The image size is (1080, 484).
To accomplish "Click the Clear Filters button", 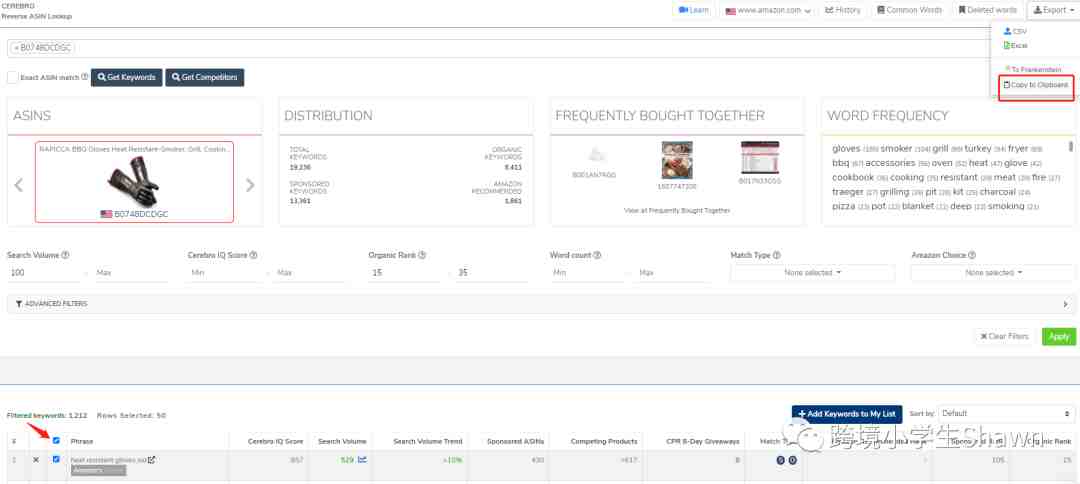I will point(1005,337).
